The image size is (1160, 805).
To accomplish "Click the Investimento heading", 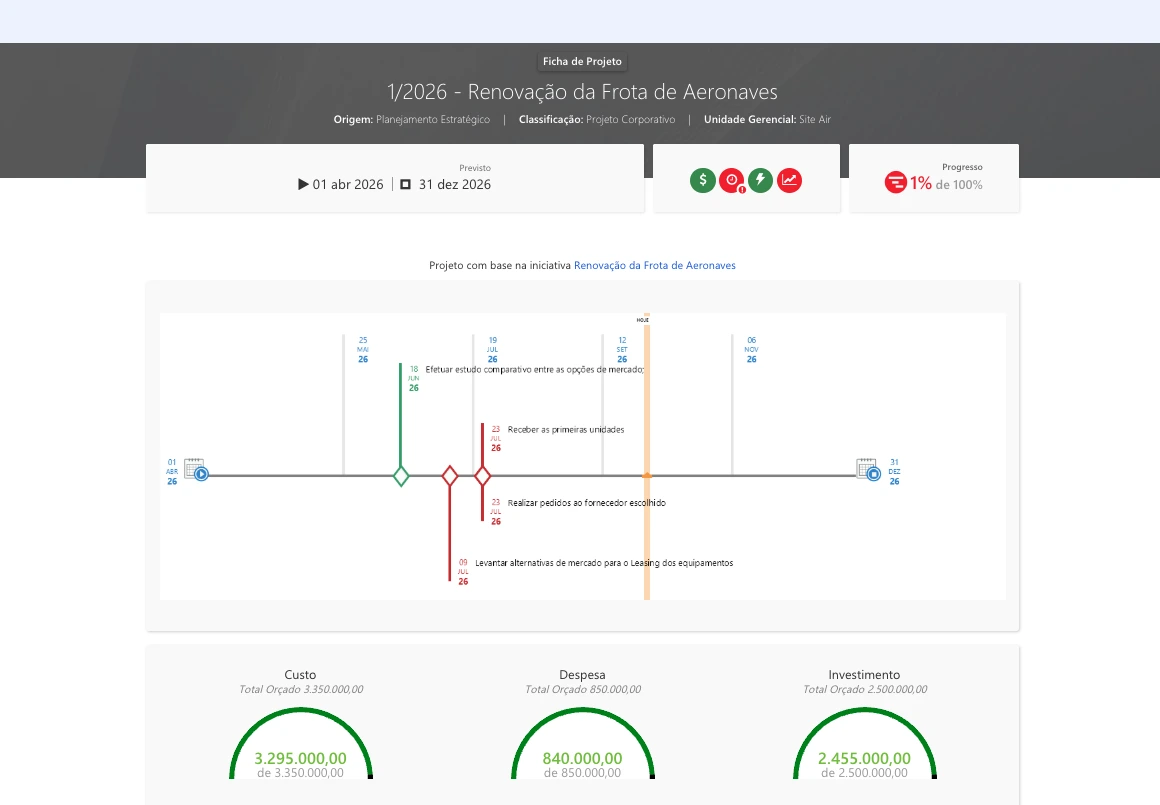I will coord(864,675).
